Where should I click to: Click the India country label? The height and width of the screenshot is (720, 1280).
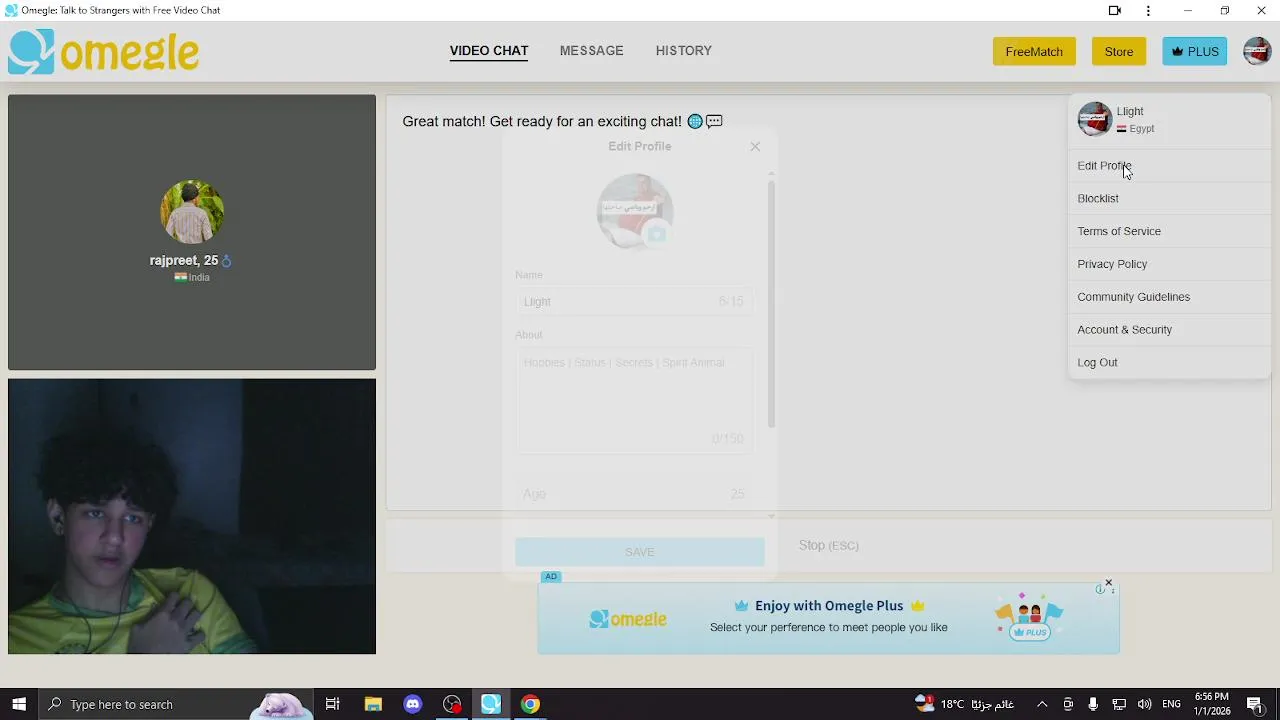click(x=192, y=277)
